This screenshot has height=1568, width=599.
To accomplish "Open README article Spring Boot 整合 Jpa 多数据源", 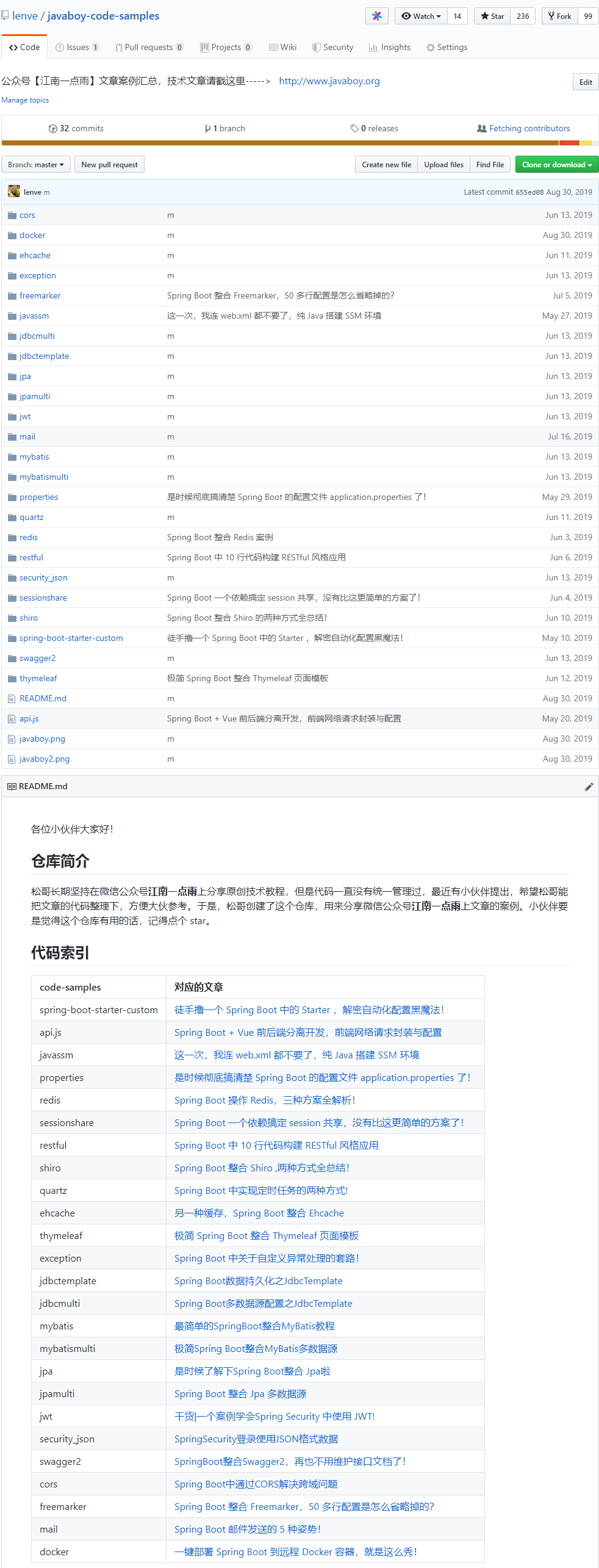I will (x=240, y=1394).
